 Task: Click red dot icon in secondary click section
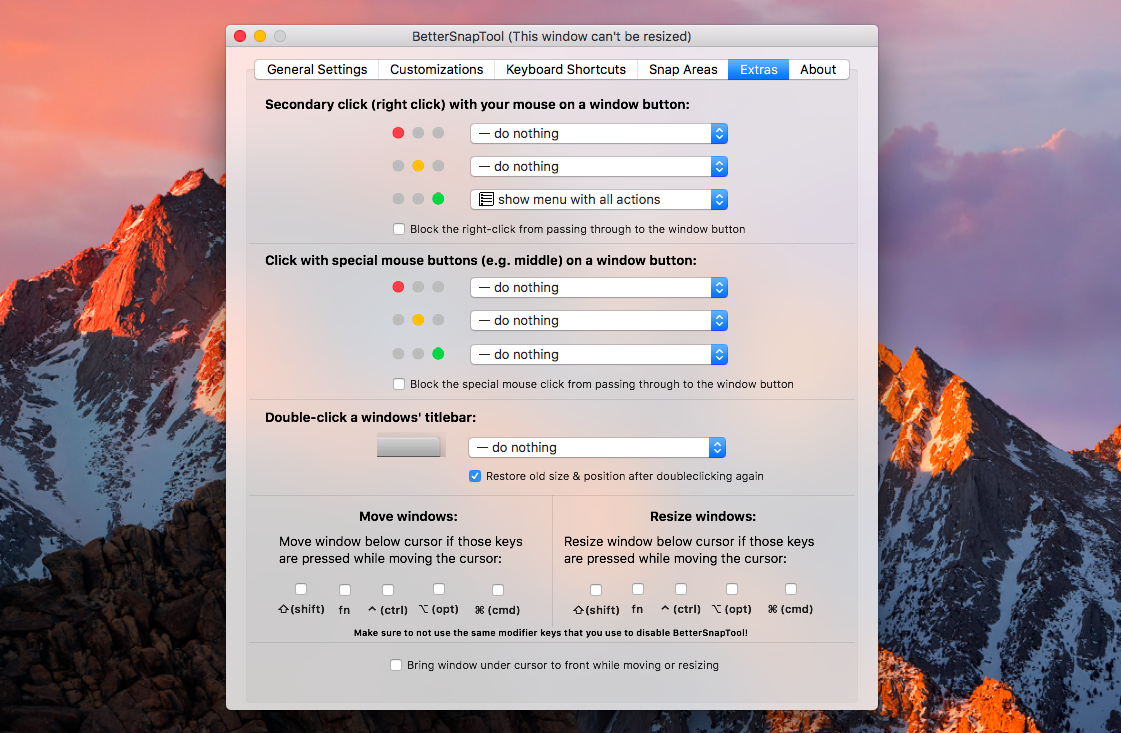tap(398, 133)
